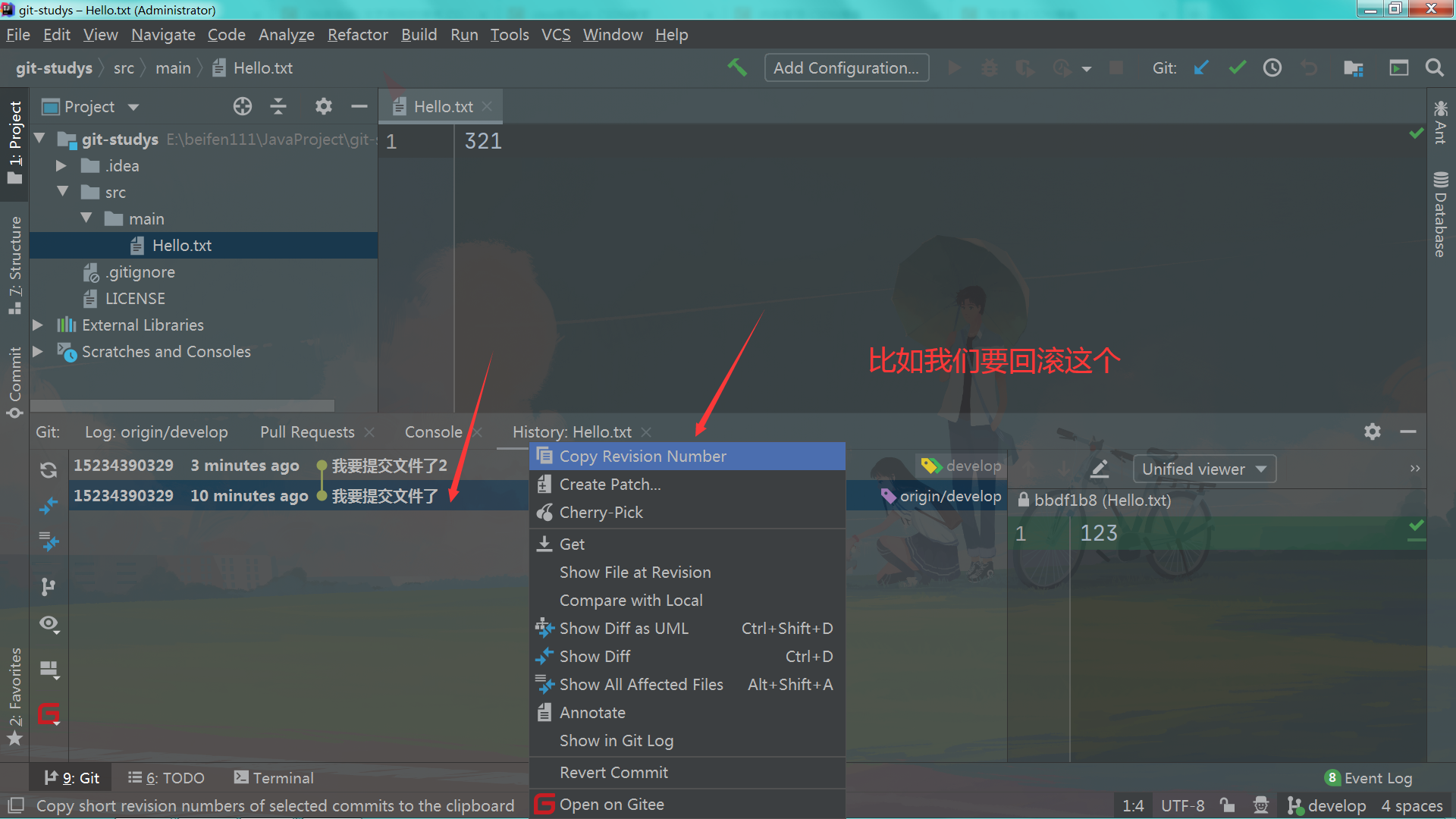
Task: Click the Search Everywhere magnifier icon
Action: [1434, 67]
